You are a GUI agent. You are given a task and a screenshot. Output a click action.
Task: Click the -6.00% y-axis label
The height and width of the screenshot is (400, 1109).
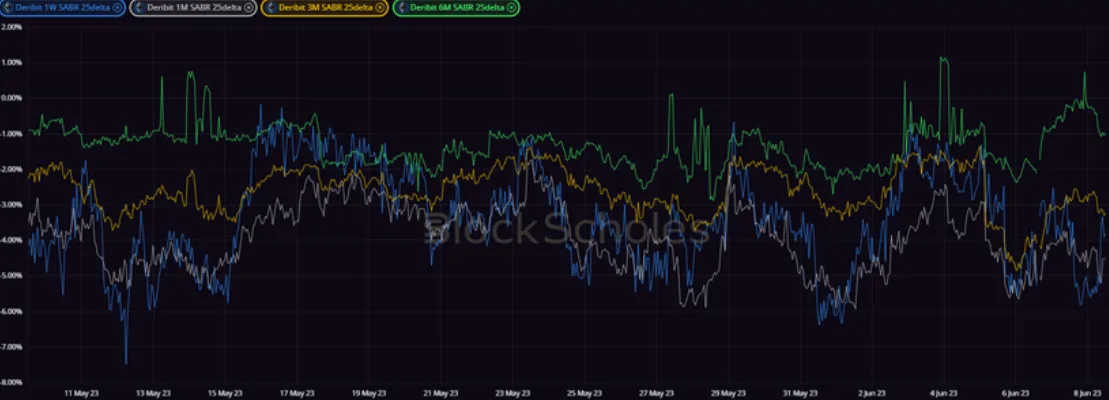coord(13,311)
